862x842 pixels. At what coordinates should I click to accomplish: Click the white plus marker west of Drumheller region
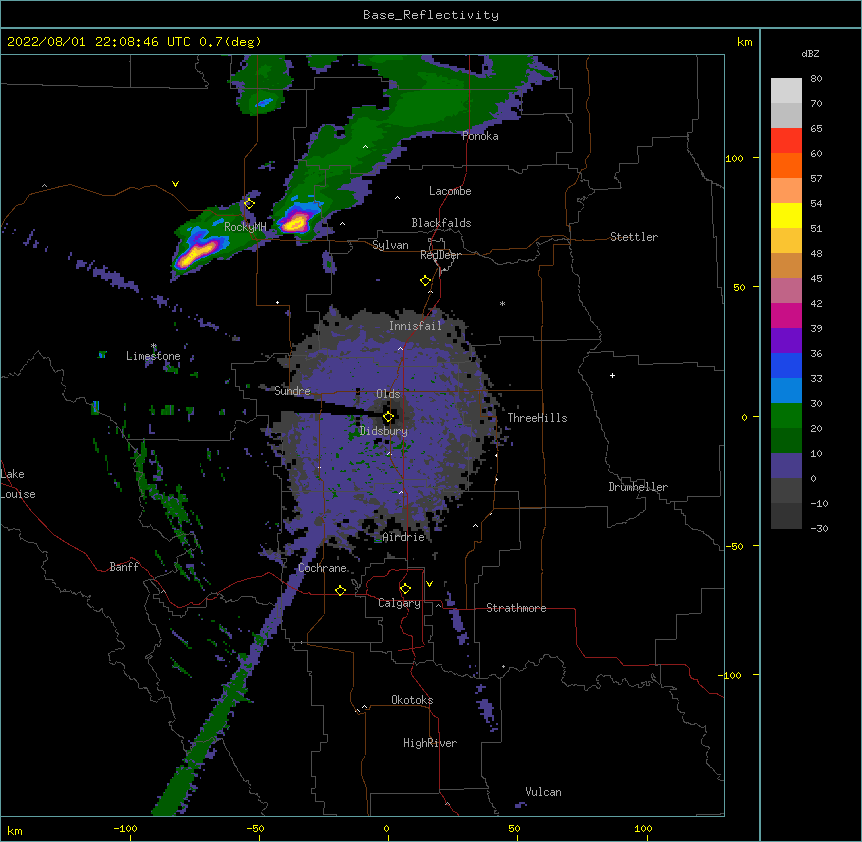[x=612, y=375]
